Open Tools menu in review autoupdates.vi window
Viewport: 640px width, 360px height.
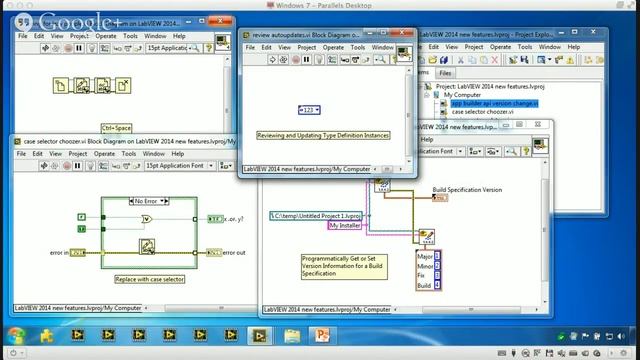tap(358, 47)
